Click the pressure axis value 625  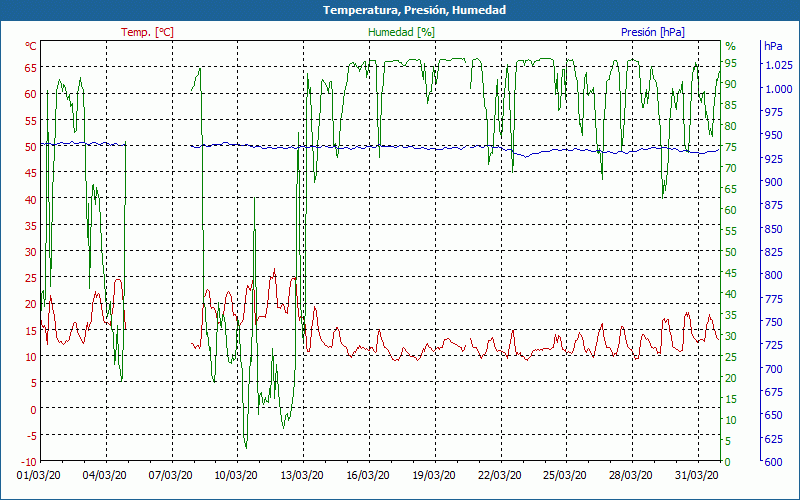tap(772, 439)
